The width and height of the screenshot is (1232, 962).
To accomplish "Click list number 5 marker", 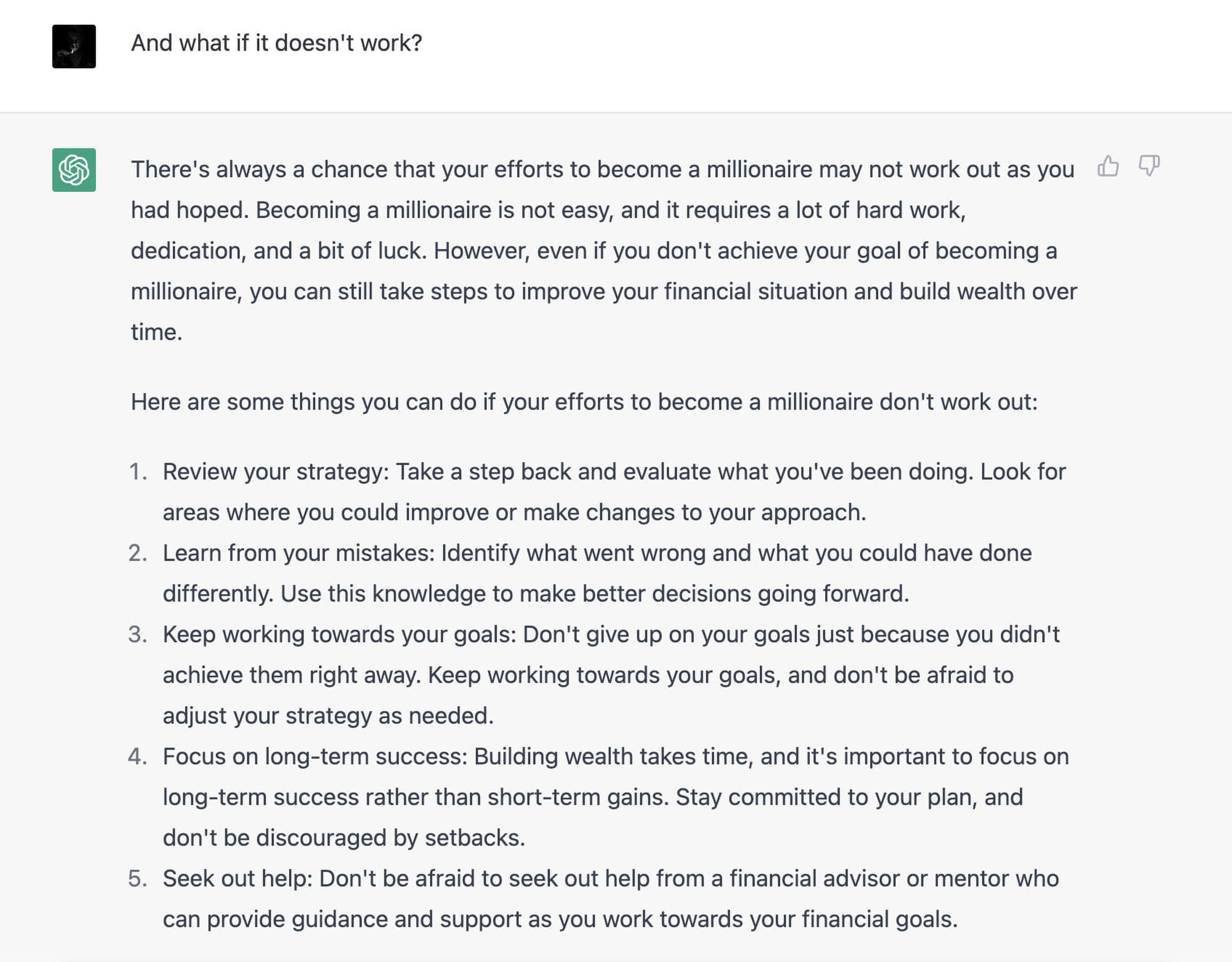I will coord(138,878).
